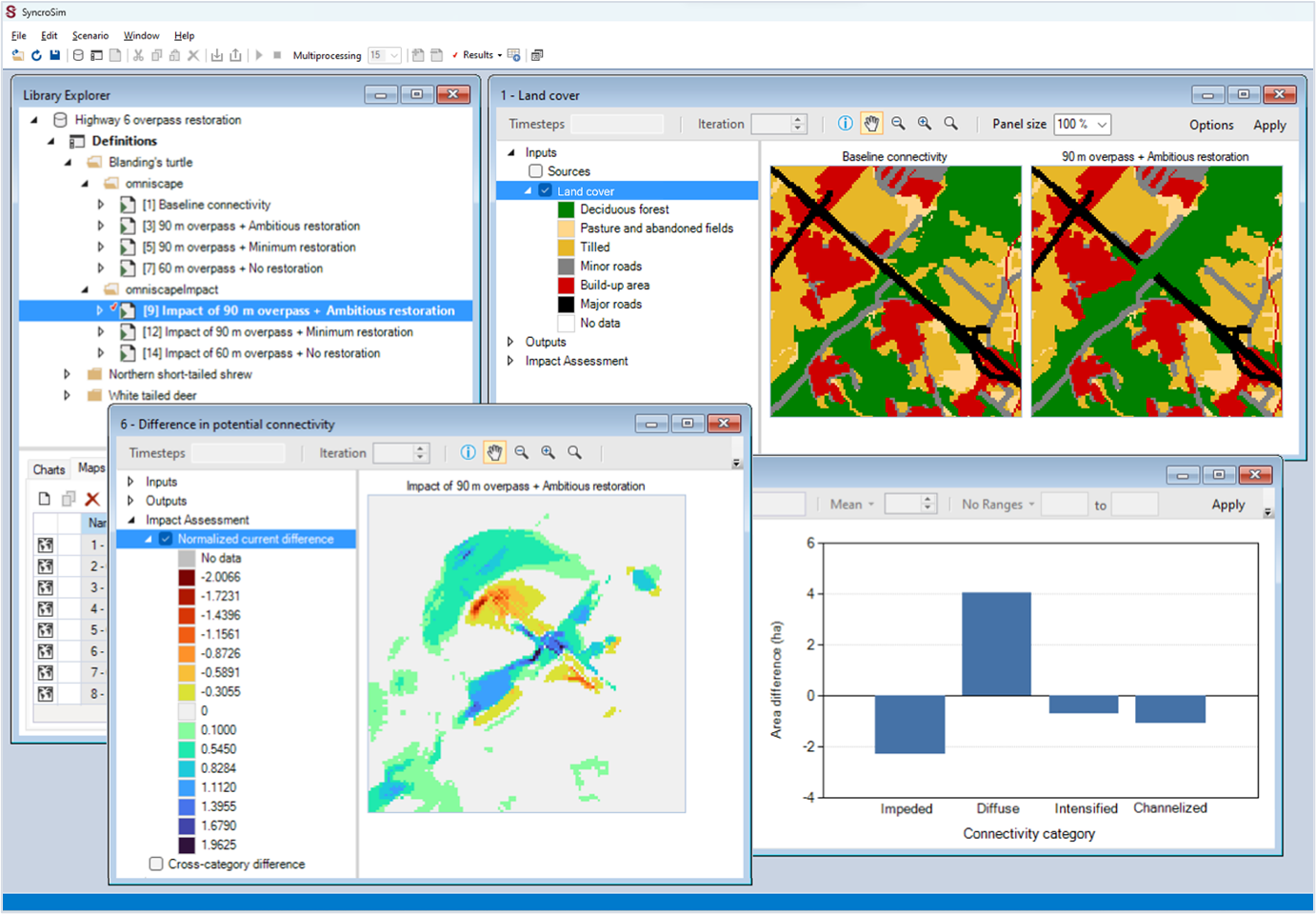Run scenario with the play icon
Viewport: 1316px width, 914px height.
coord(259,55)
